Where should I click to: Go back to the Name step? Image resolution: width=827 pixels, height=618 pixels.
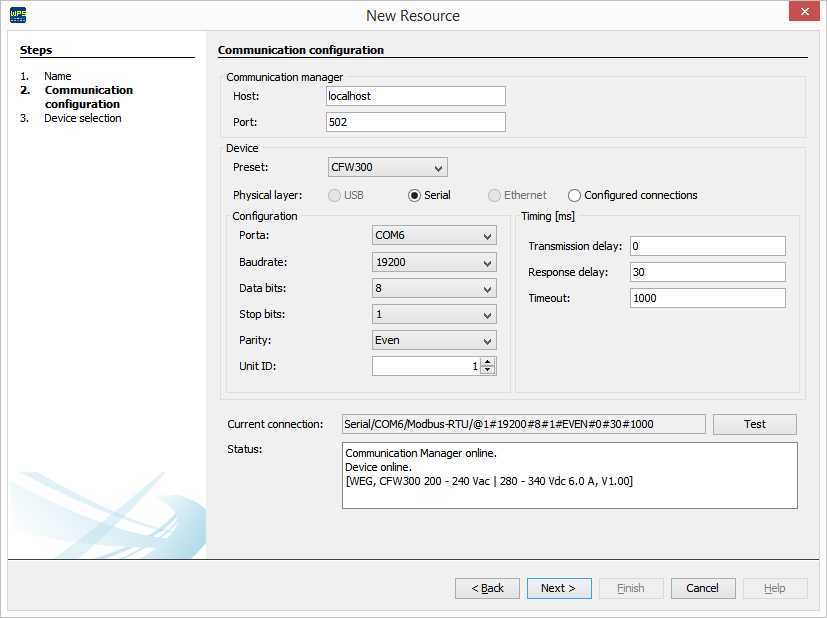(x=487, y=588)
